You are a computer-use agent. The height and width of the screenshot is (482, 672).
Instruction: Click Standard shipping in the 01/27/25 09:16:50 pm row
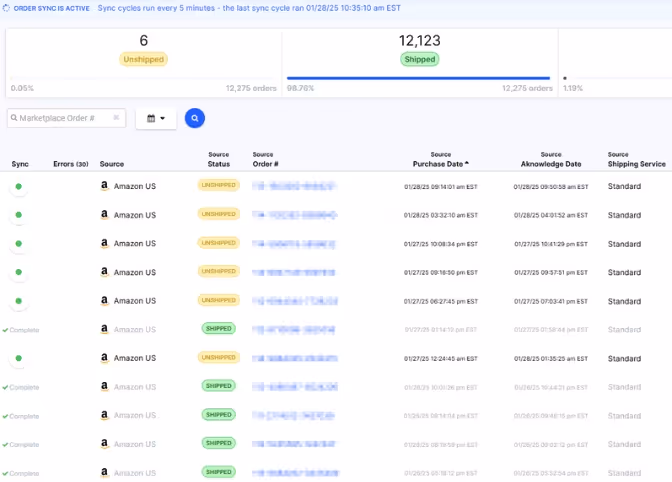624,272
